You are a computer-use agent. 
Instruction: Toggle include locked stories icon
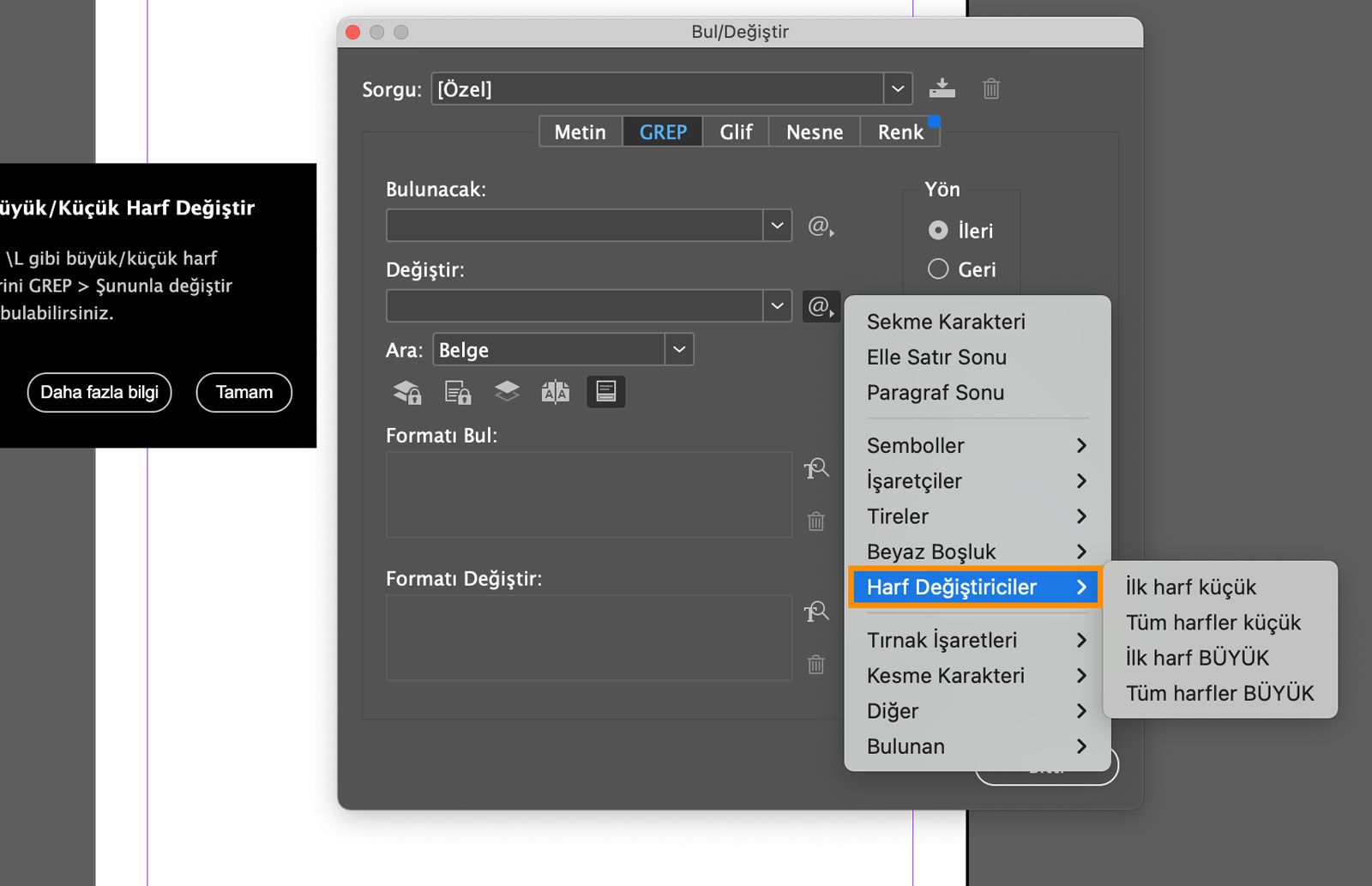click(x=457, y=392)
